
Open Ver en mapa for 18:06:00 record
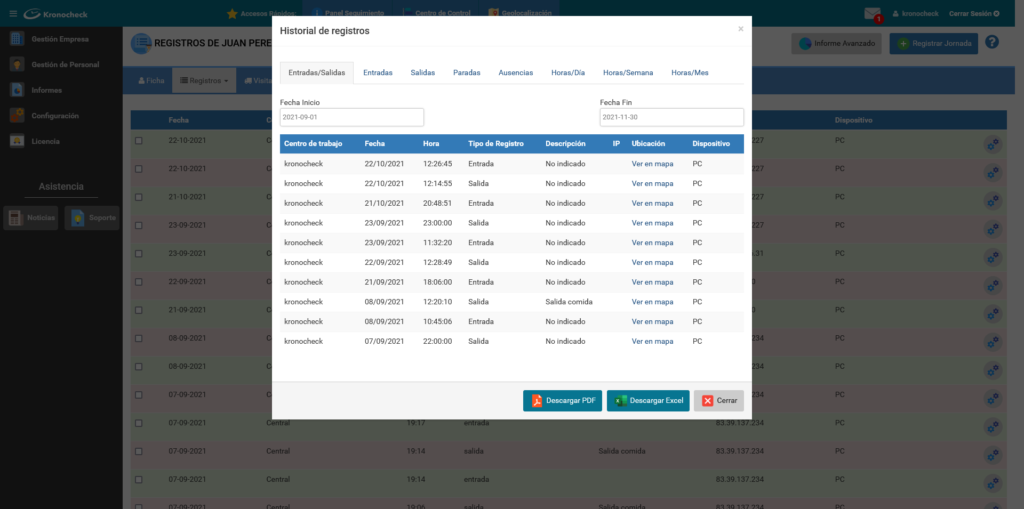coord(652,282)
